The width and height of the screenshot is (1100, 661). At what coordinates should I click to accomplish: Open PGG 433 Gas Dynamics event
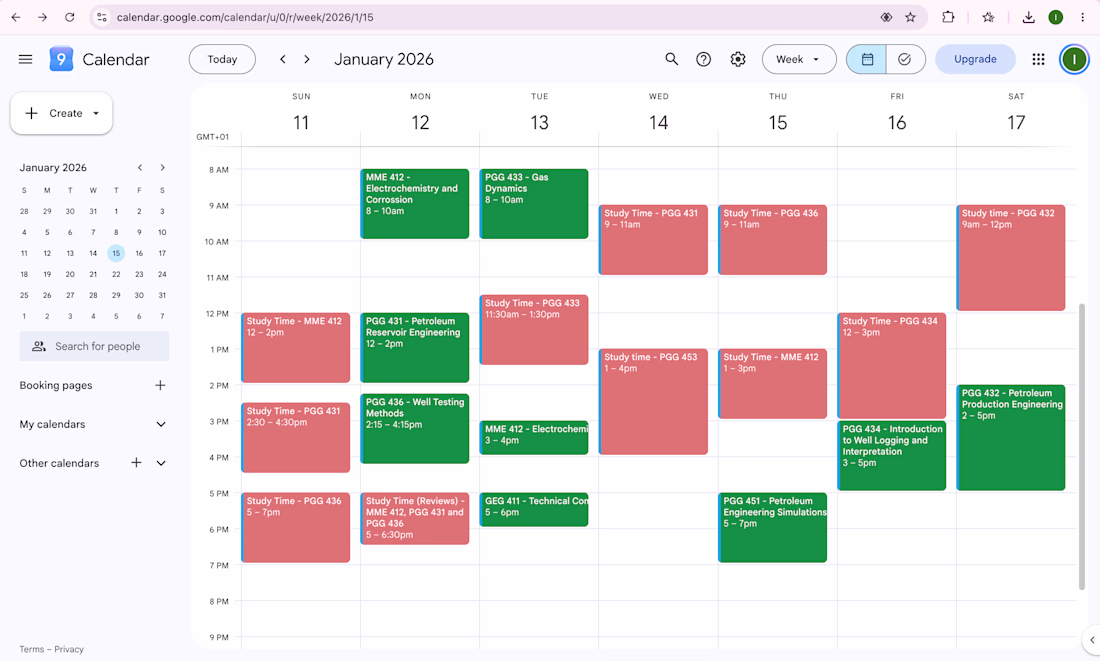(x=534, y=203)
